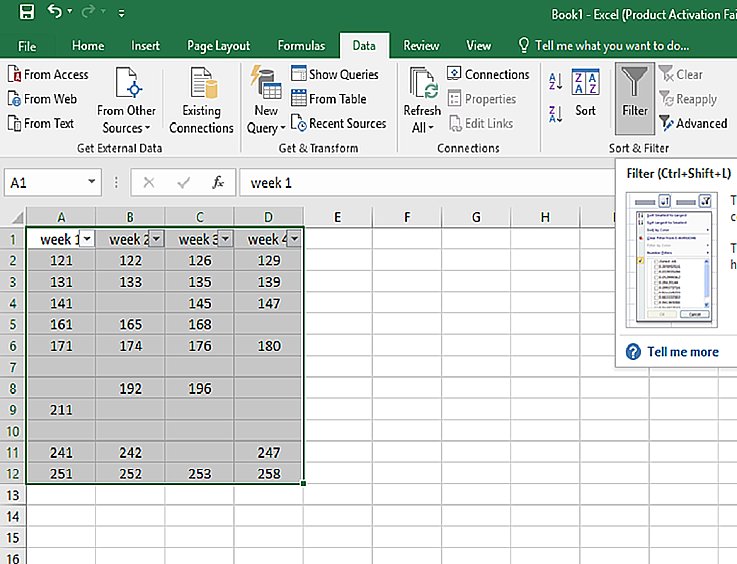Expand the Name Box dropdown arrow
This screenshot has width=737, height=564.
[92, 181]
